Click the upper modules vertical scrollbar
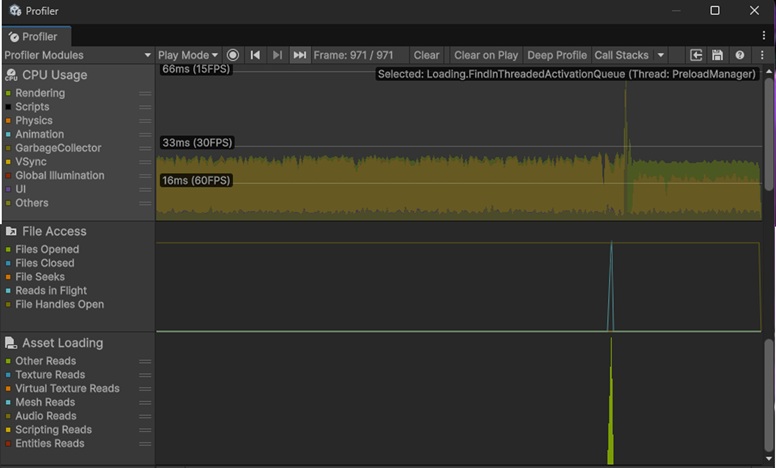The width and height of the screenshot is (776, 468). 769,134
